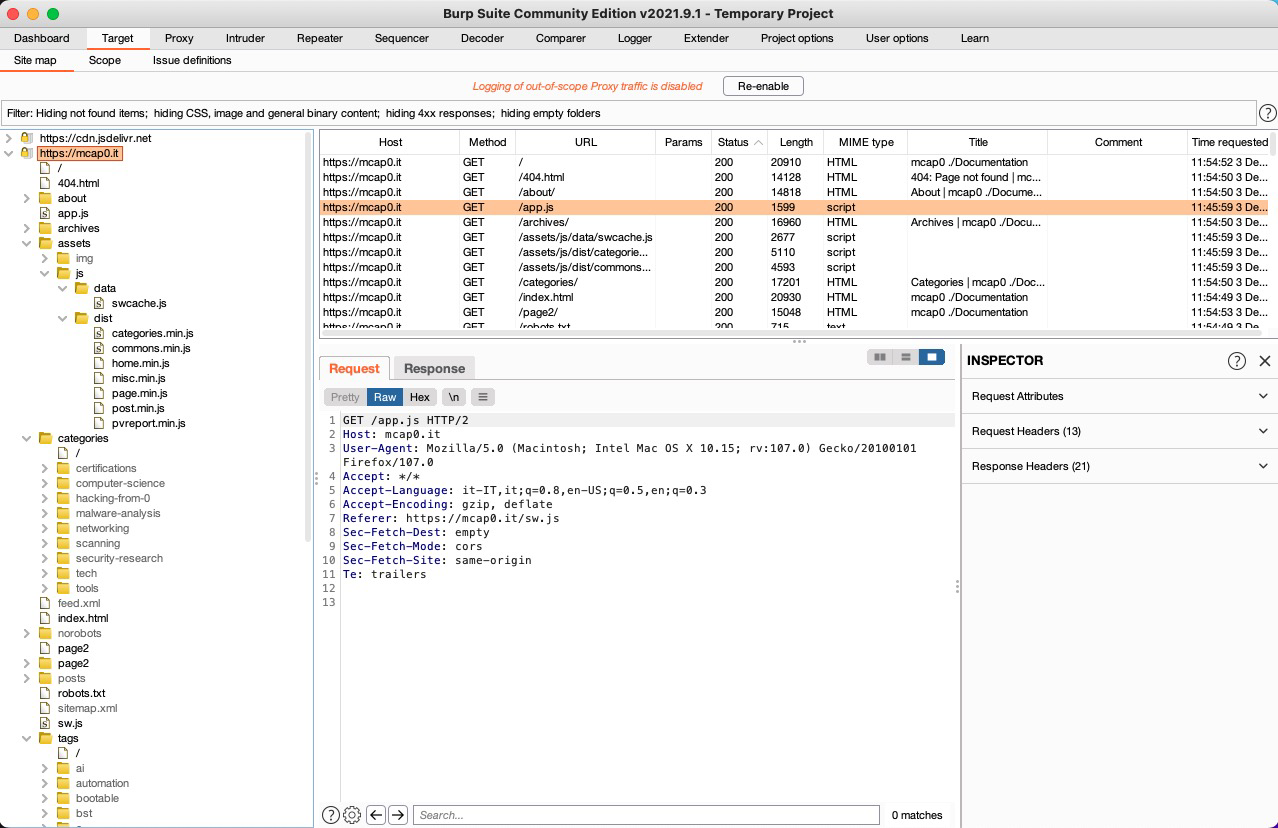Open the User options tab
This screenshot has height=828, width=1278.
(x=897, y=38)
